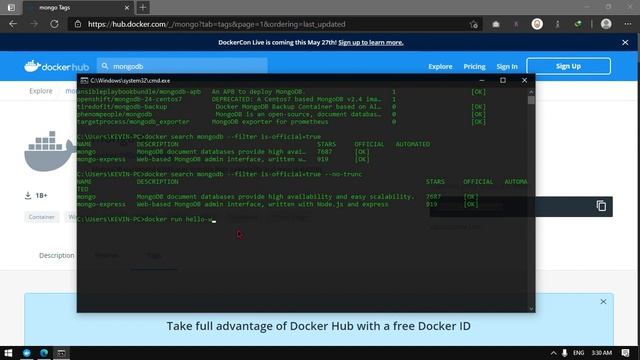Open the Windows Start menu
This screenshot has width=640, height=360.
[8, 353]
